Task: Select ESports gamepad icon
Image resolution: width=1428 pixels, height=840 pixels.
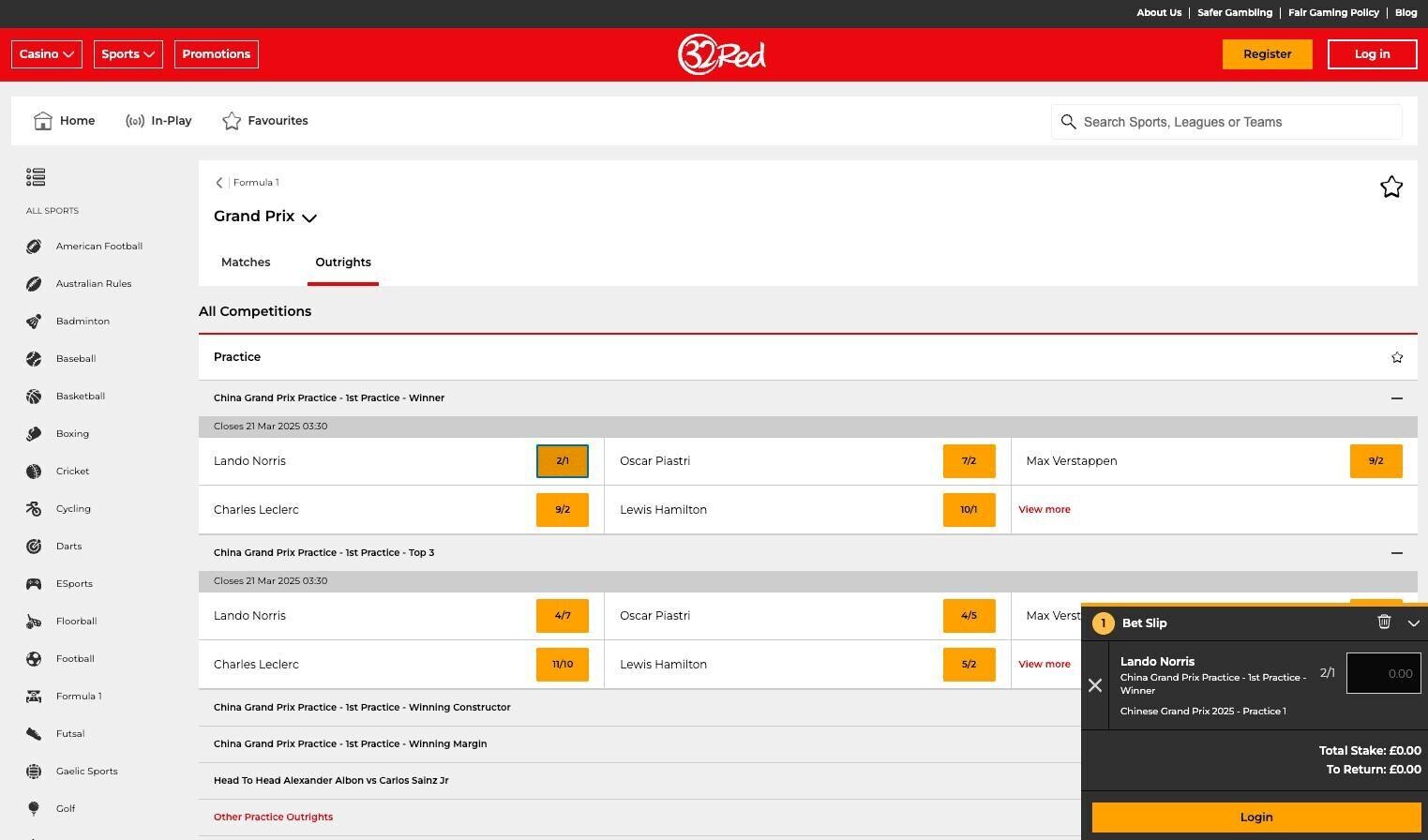Action: tap(34, 584)
